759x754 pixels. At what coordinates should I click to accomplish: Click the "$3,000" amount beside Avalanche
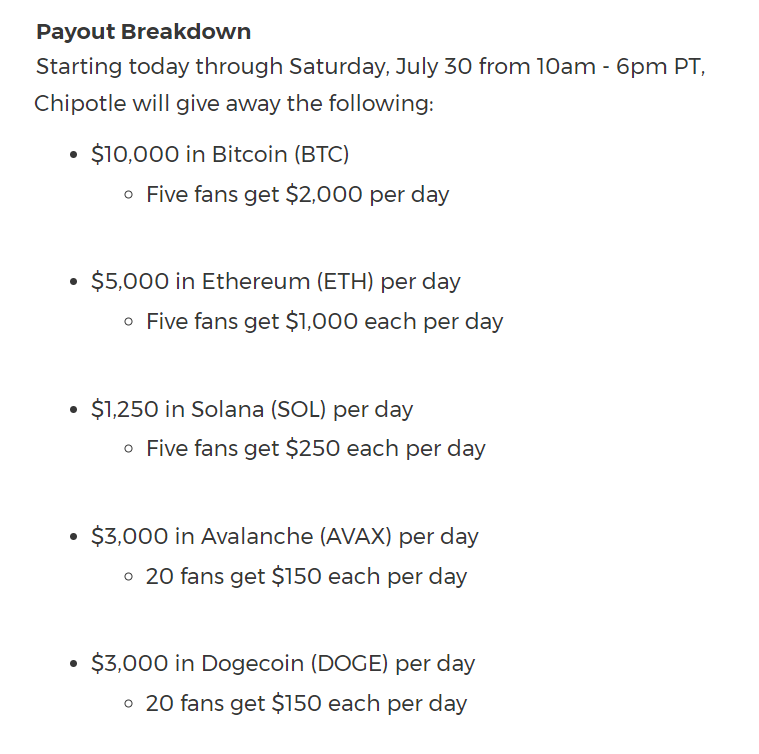(129, 537)
